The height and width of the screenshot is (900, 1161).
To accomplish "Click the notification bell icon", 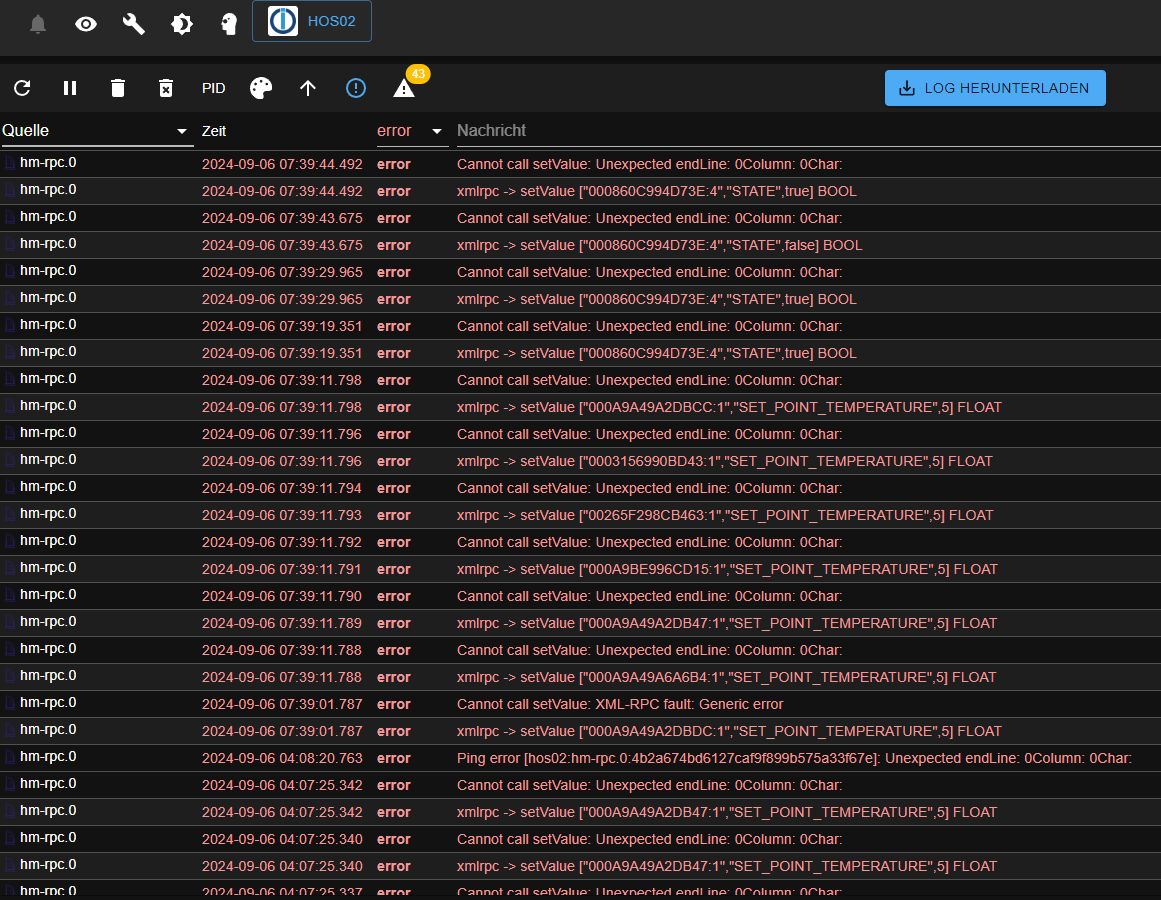I will pyautogui.click(x=38, y=24).
